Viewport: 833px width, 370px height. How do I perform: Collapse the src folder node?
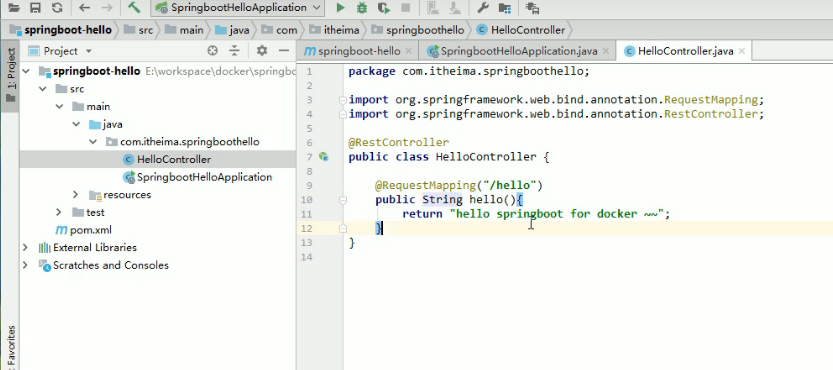[43, 89]
